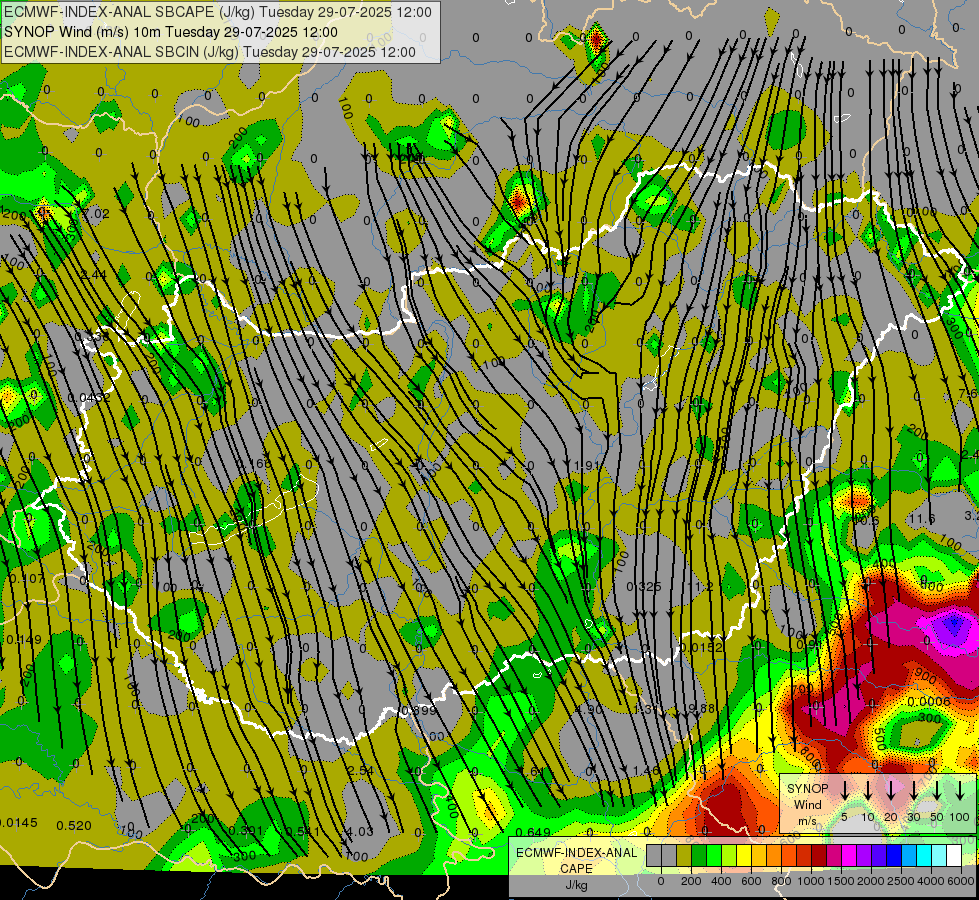Click the map value '0.541'
The height and width of the screenshot is (900, 979).
[303, 831]
